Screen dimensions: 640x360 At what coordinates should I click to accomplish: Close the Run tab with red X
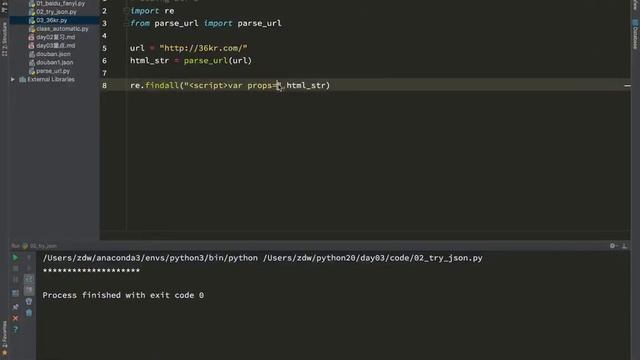click(x=15, y=318)
